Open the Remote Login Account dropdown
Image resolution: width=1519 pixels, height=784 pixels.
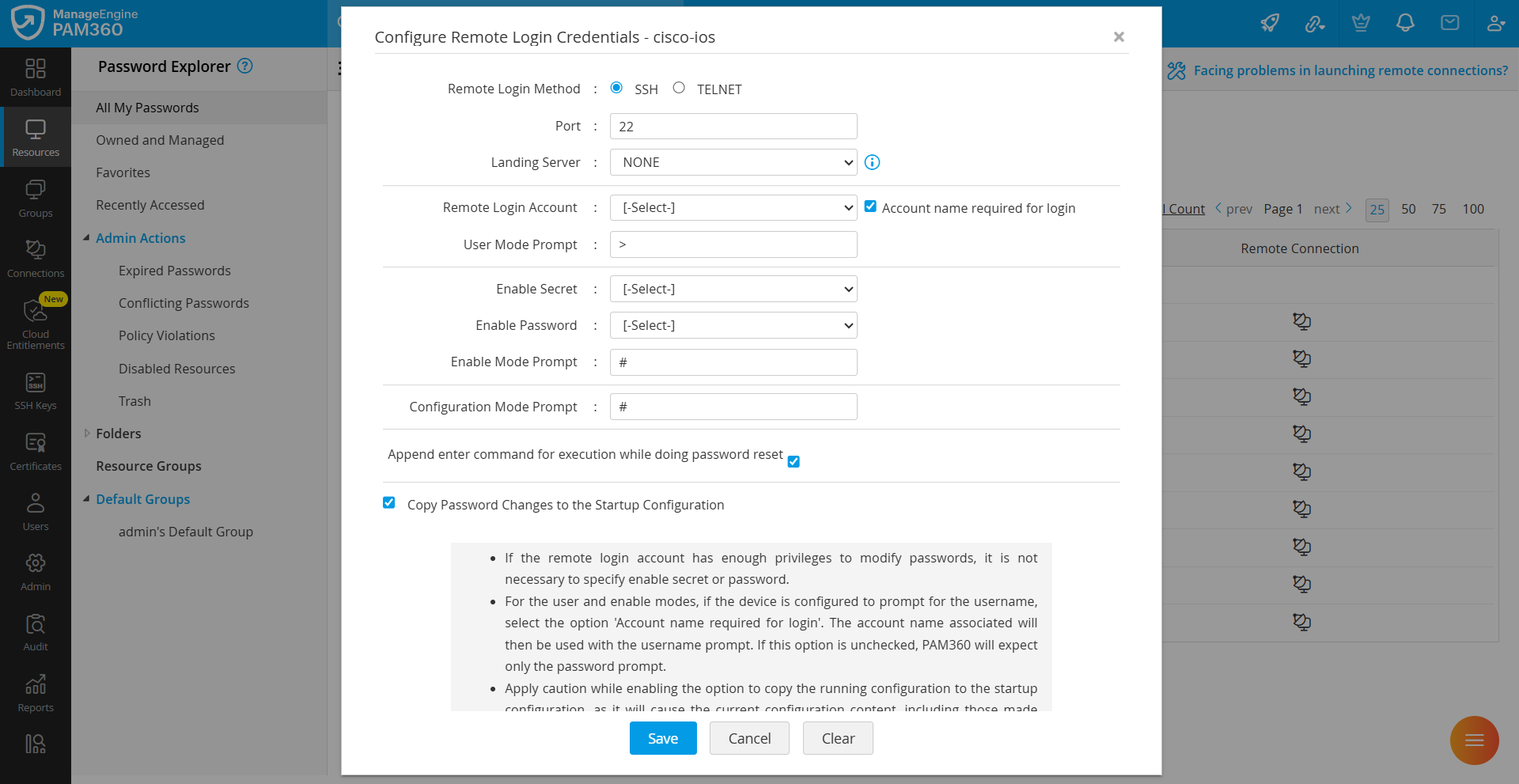[733, 208]
